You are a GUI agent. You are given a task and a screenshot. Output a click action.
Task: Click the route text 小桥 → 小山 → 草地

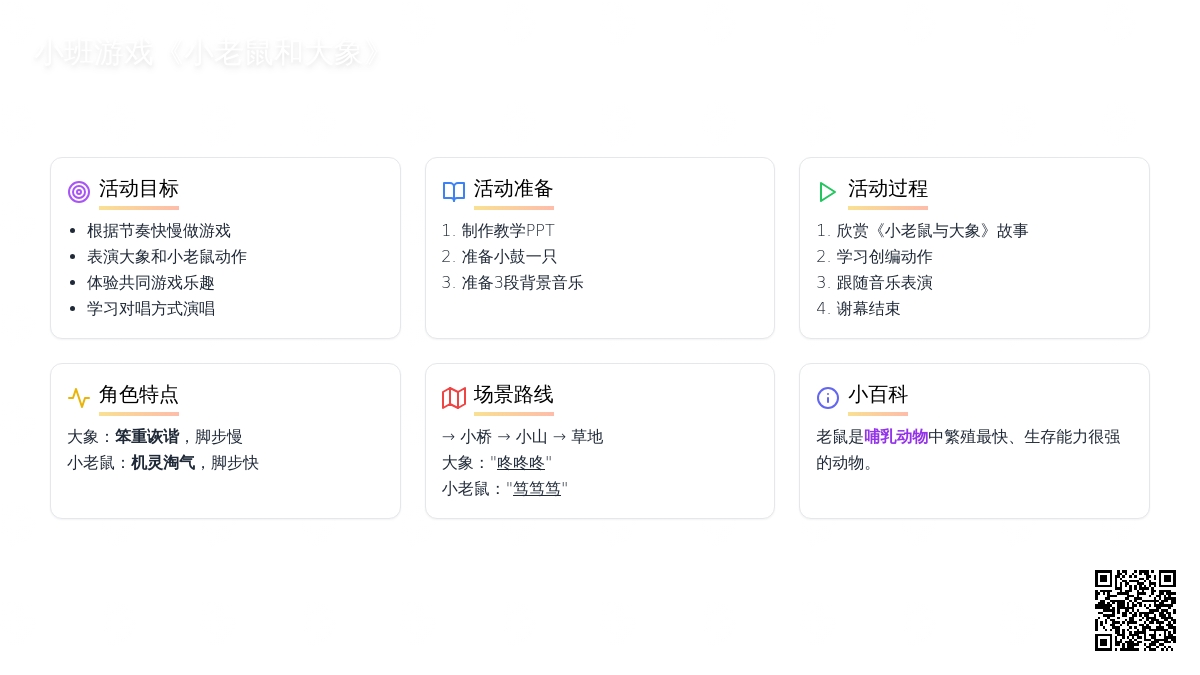[522, 437]
